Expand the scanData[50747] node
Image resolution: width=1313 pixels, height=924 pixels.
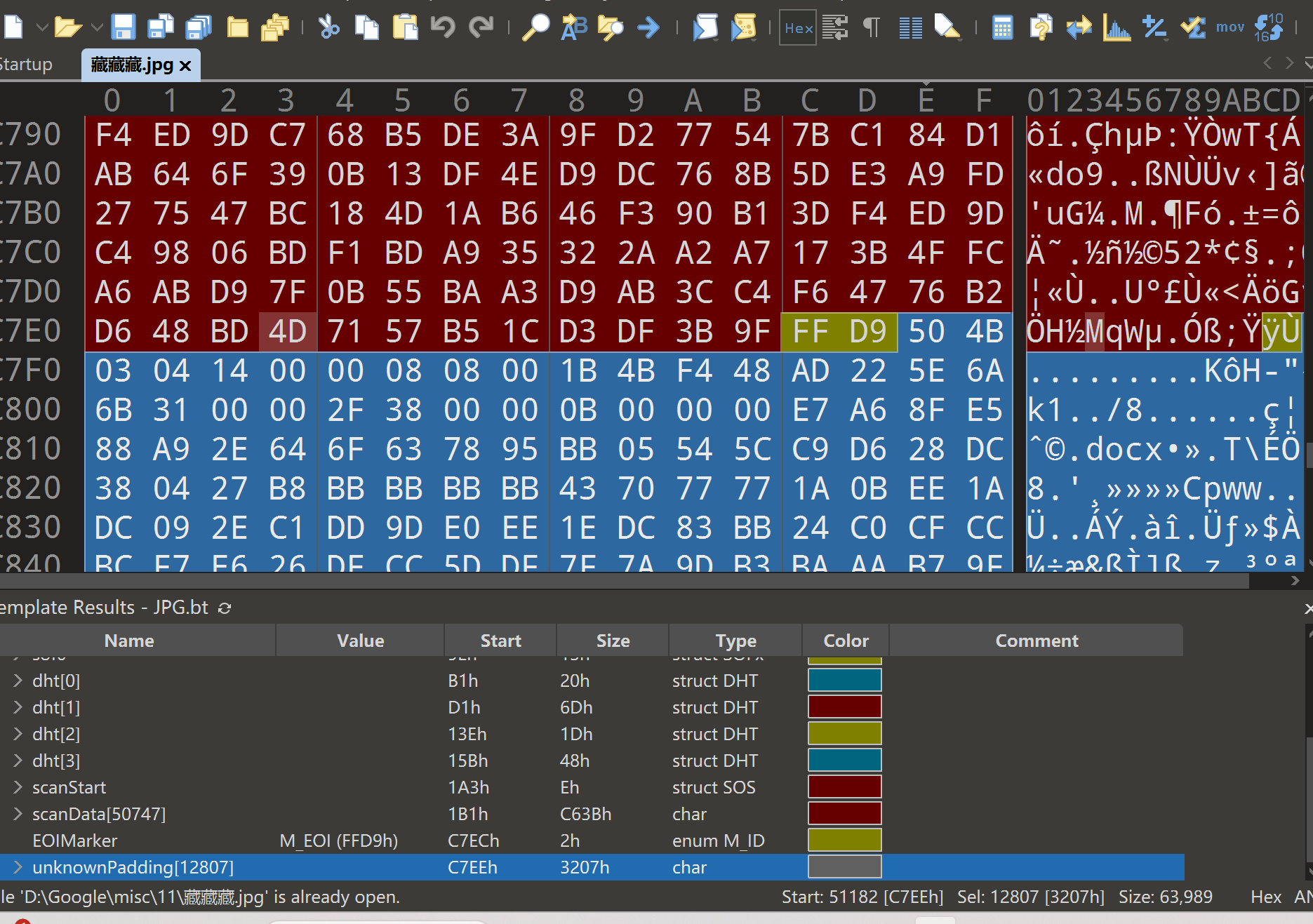coord(18,814)
